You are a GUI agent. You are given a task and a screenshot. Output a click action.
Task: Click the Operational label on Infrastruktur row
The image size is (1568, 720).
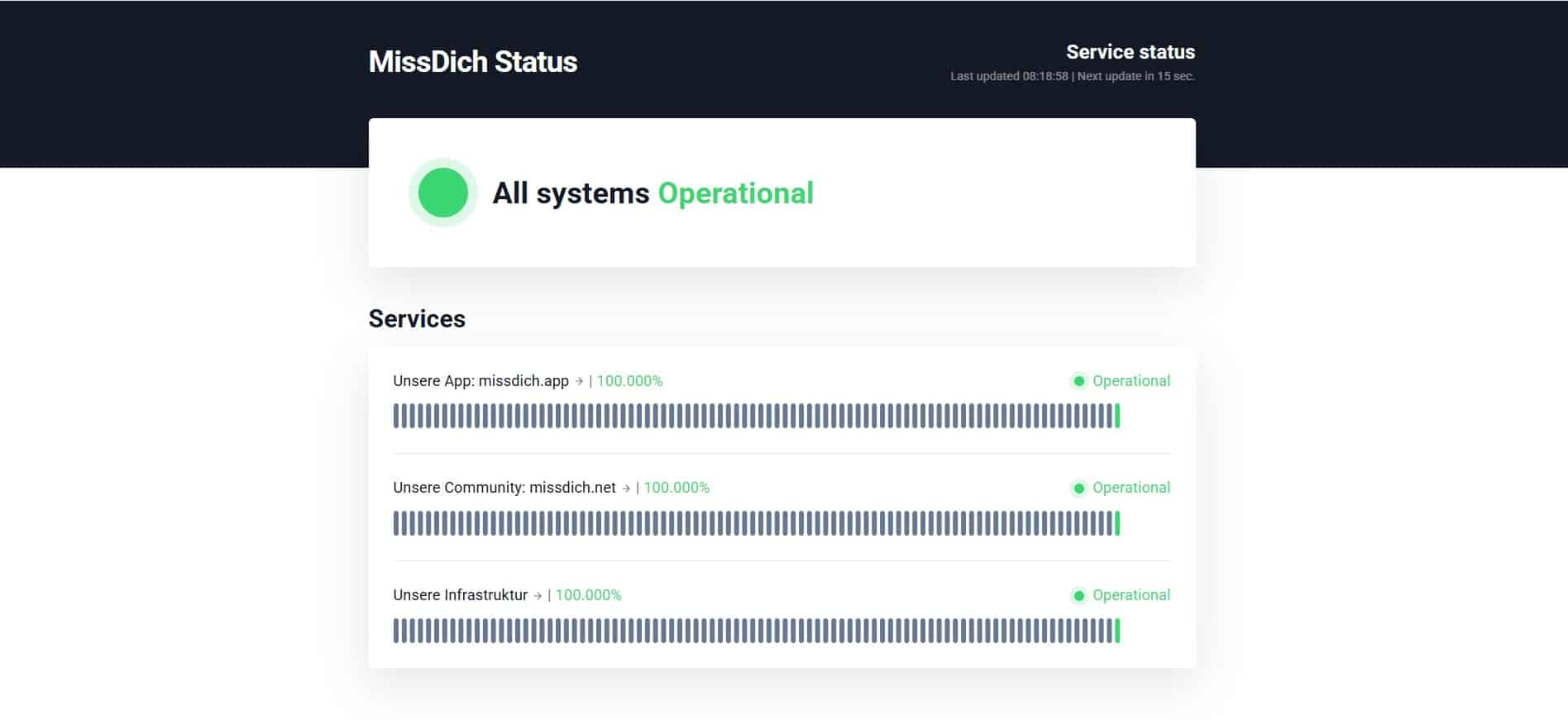click(x=1131, y=595)
